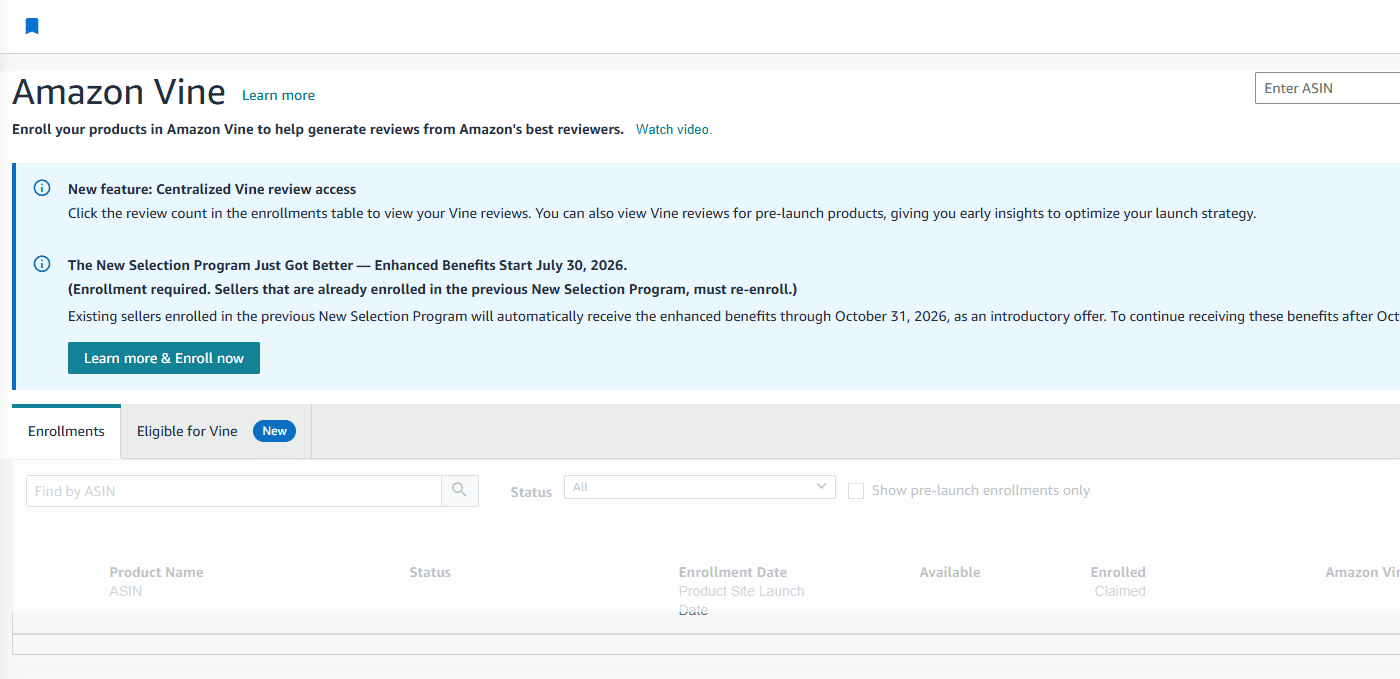Click the Status column header in table
This screenshot has width=1400, height=679.
430,572
